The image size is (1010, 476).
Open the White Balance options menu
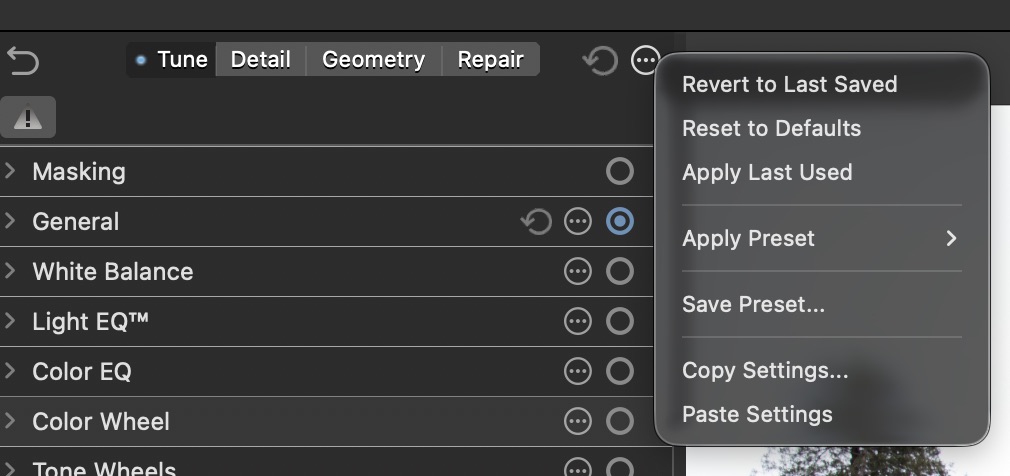tap(578, 272)
